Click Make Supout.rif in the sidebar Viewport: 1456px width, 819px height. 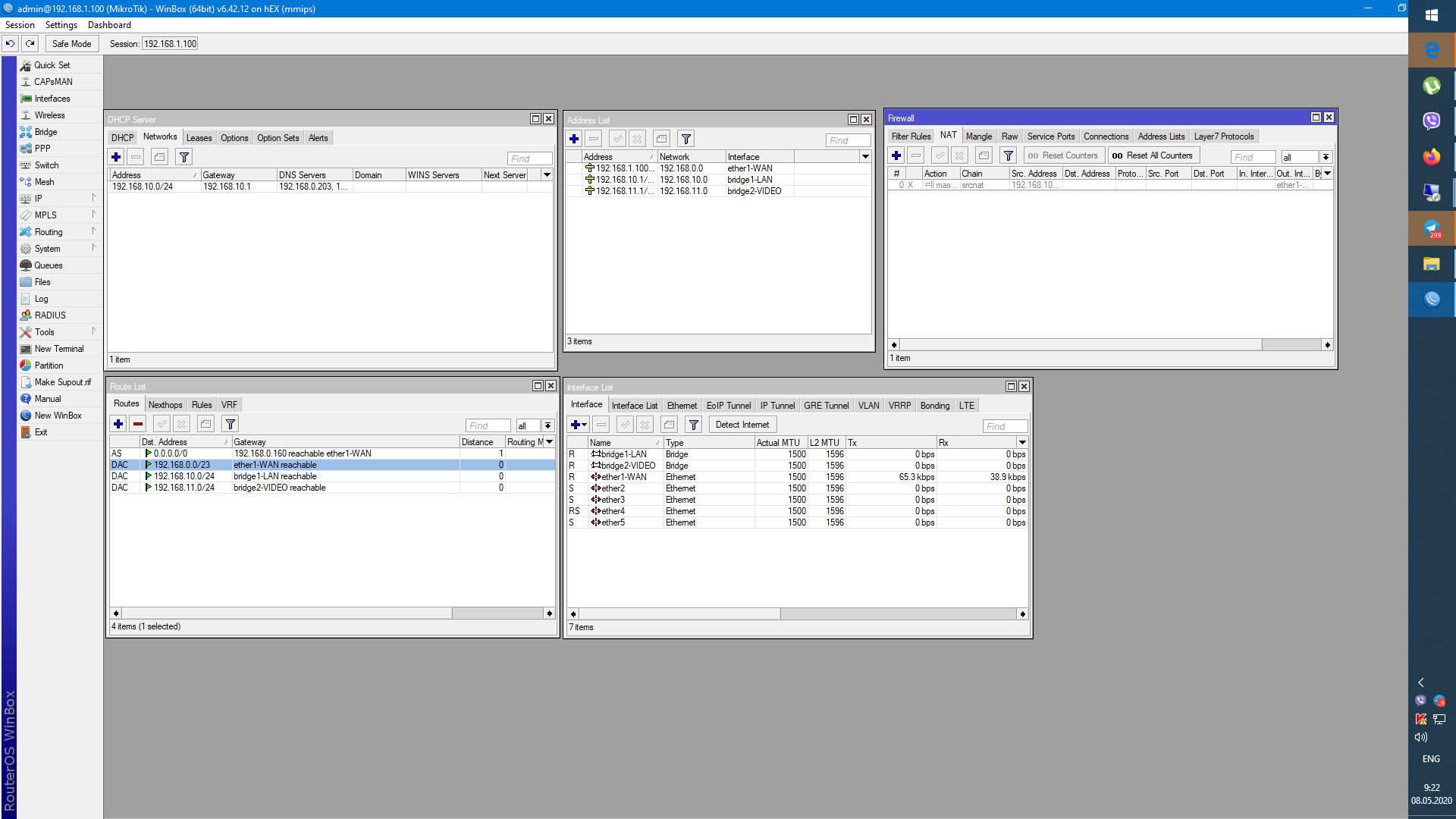click(x=62, y=382)
